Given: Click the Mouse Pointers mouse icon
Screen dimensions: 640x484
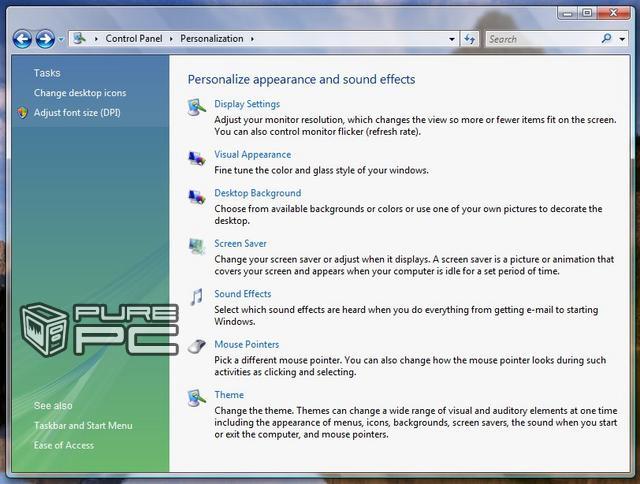Looking at the screenshot, I should pos(197,347).
